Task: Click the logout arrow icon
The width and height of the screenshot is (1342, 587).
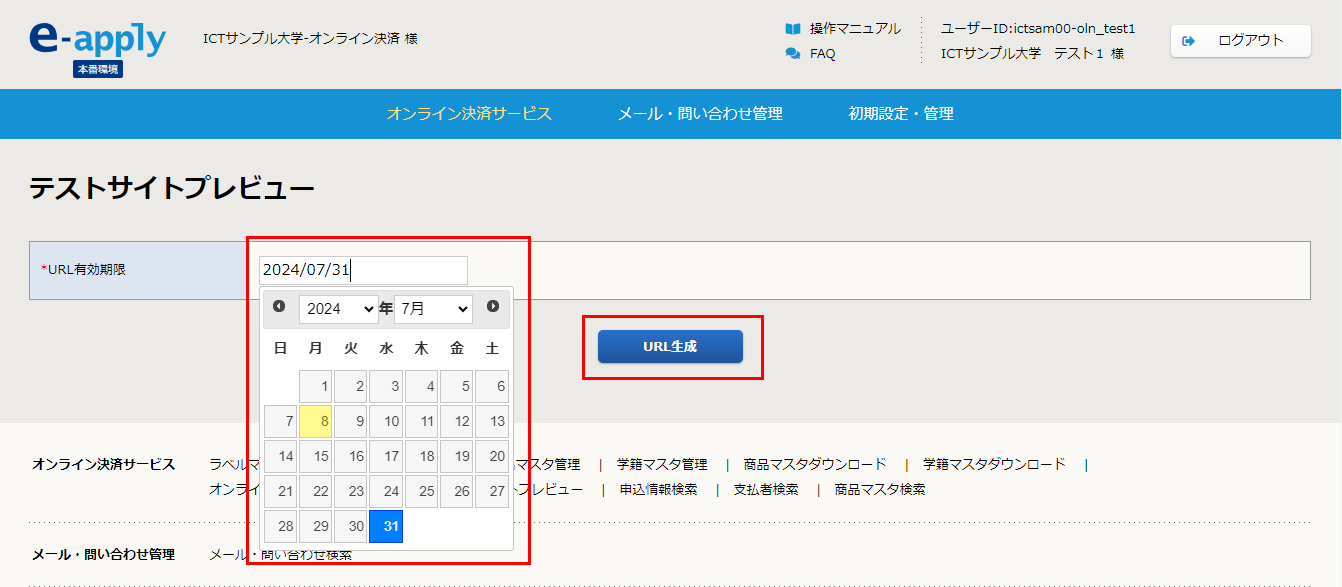Action: 1189,41
